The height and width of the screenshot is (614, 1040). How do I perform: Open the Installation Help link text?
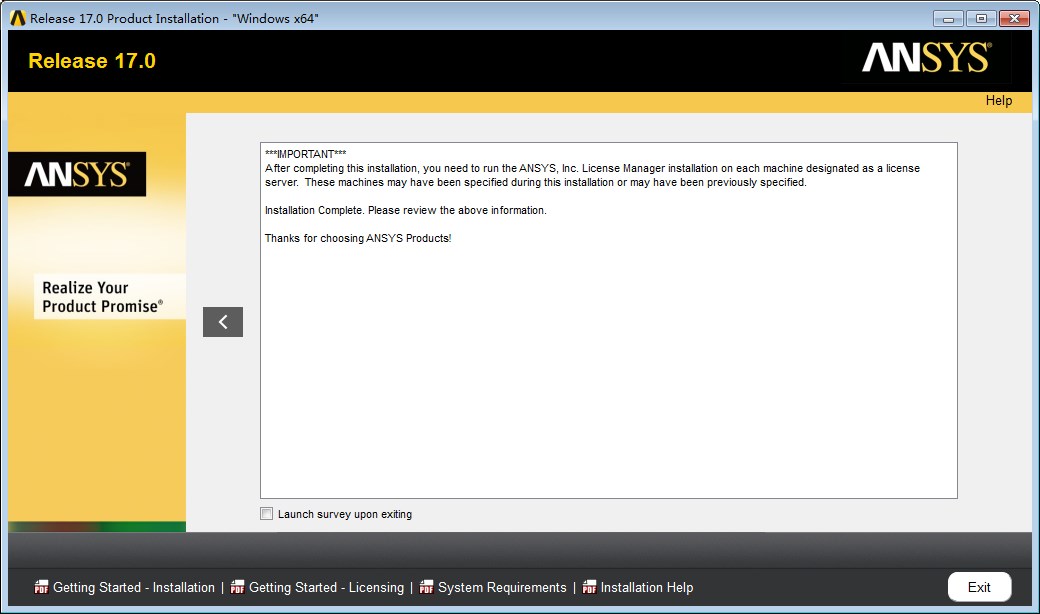pyautogui.click(x=647, y=588)
